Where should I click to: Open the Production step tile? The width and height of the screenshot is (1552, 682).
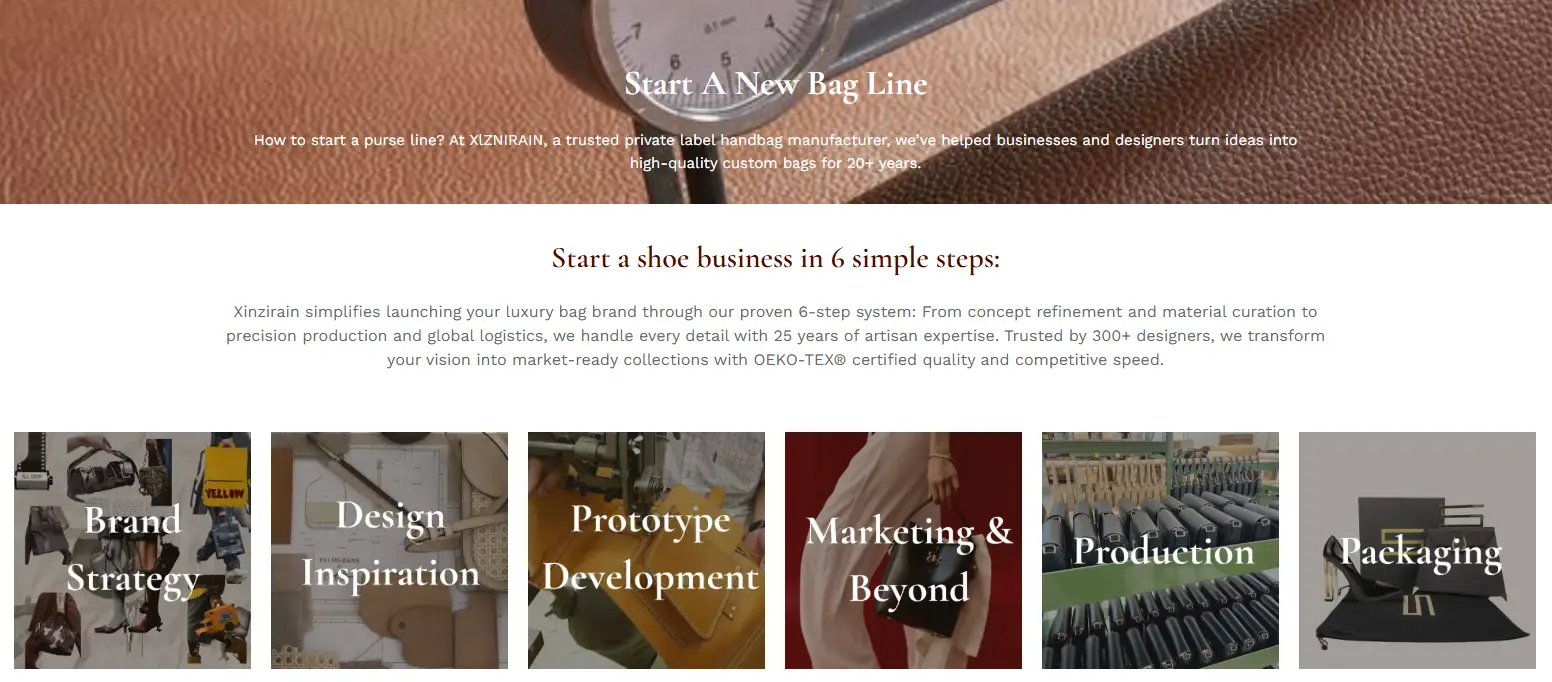pyautogui.click(x=1160, y=550)
